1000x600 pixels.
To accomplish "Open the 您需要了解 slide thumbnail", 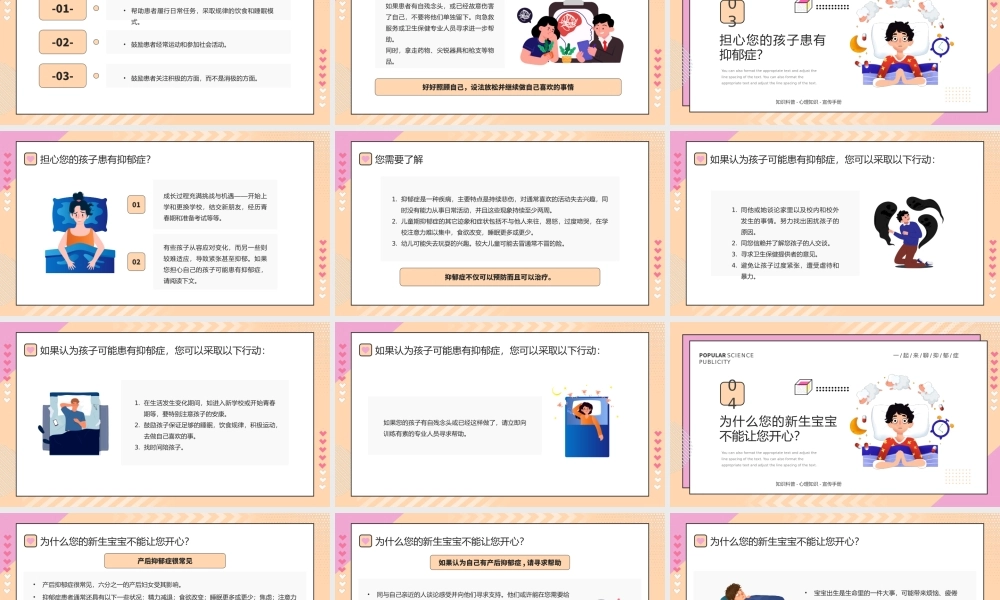I will click(x=499, y=223).
